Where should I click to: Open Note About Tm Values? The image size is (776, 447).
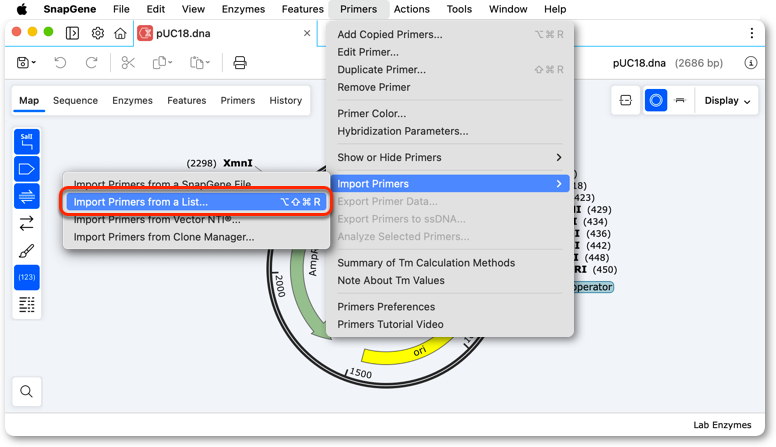[450, 280]
